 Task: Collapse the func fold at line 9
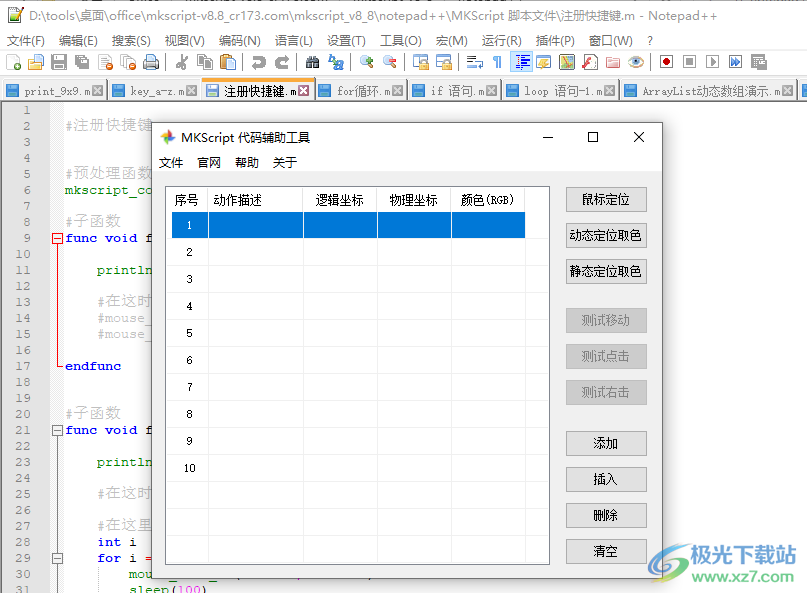coord(57,238)
